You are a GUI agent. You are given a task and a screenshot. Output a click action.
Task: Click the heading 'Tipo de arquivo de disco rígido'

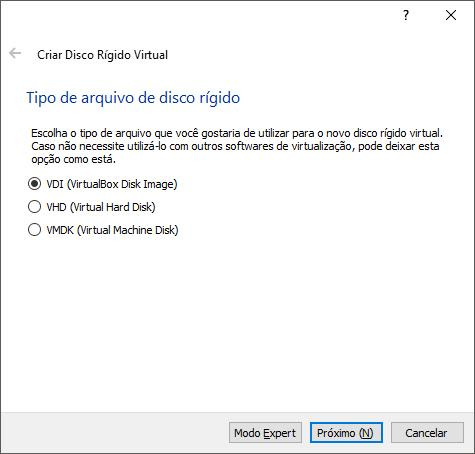point(133,98)
